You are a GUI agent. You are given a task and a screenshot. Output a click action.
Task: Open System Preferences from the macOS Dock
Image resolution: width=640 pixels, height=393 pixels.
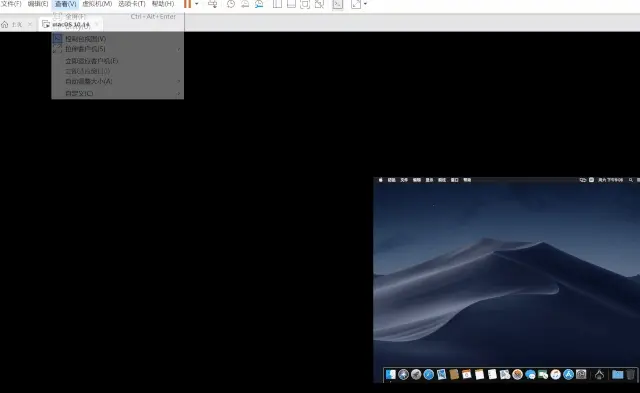click(581, 374)
